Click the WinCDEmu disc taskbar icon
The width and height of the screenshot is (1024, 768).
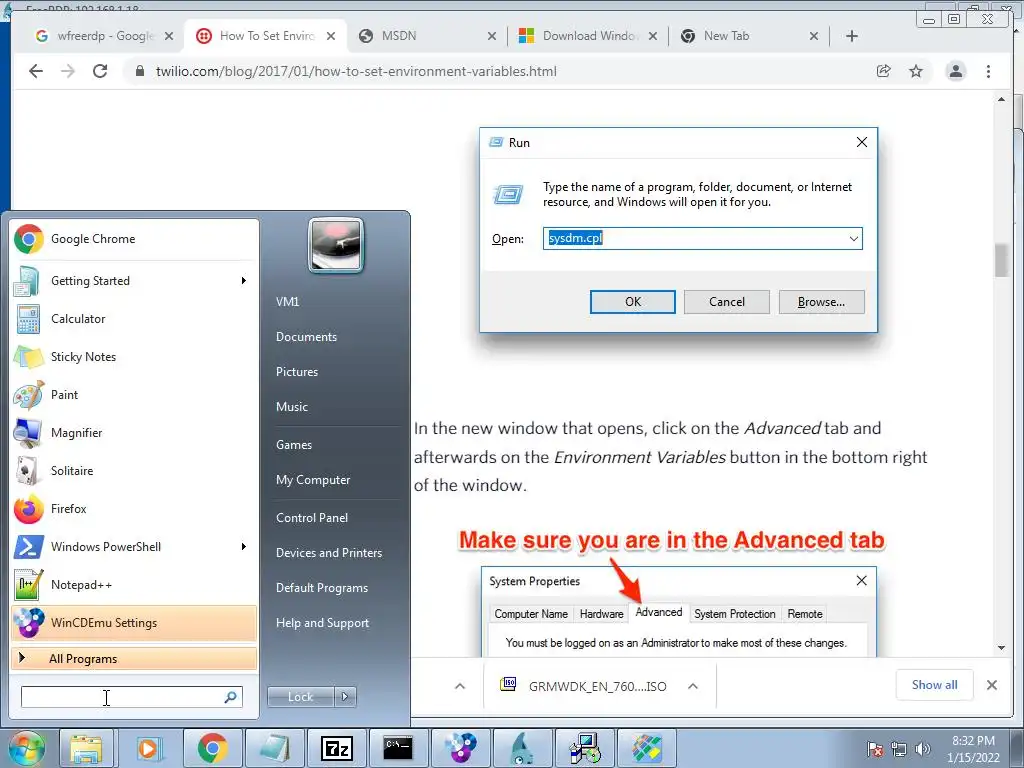pyautogui.click(x=460, y=748)
